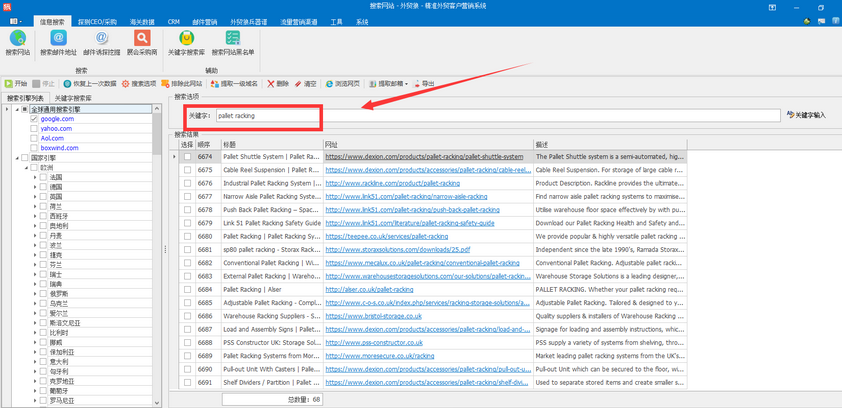Expand the 德国 tree node
846x408 pixels.
[x=35, y=187]
